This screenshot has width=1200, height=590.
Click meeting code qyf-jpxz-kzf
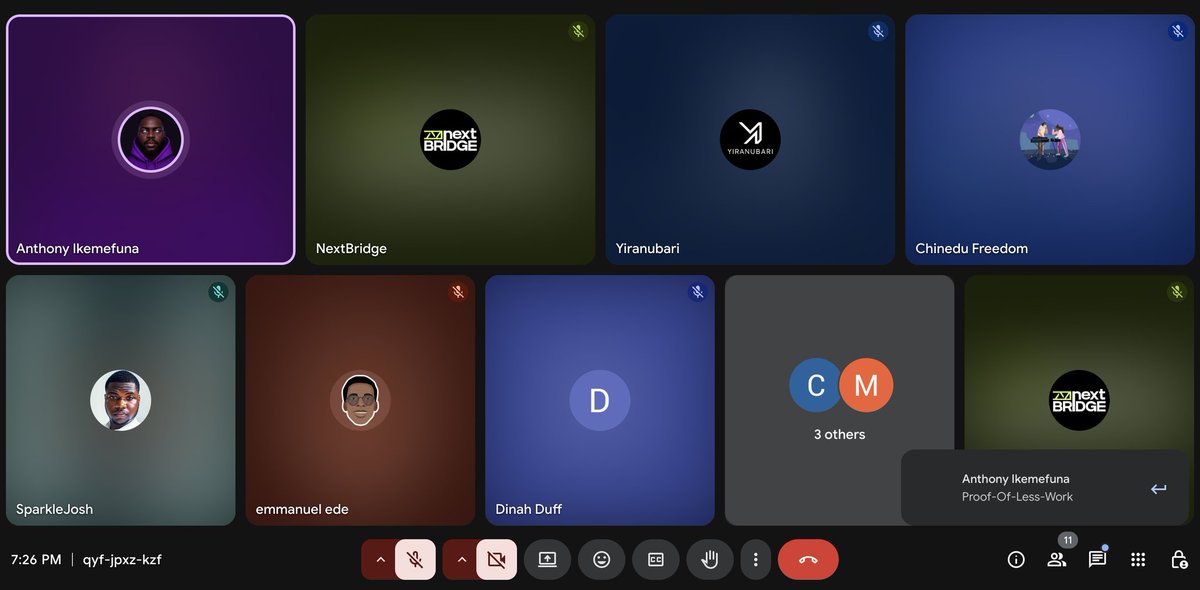pos(122,560)
